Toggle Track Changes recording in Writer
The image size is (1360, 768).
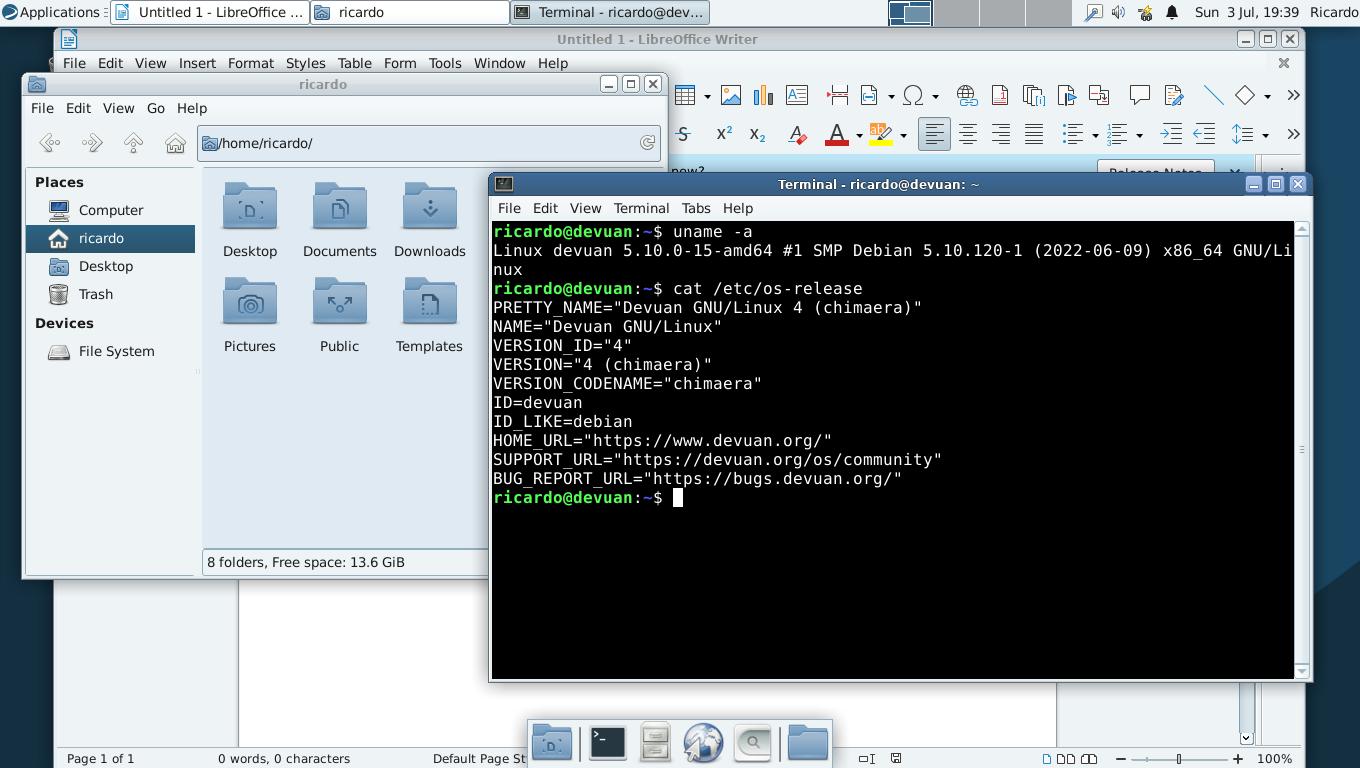coord(1173,95)
